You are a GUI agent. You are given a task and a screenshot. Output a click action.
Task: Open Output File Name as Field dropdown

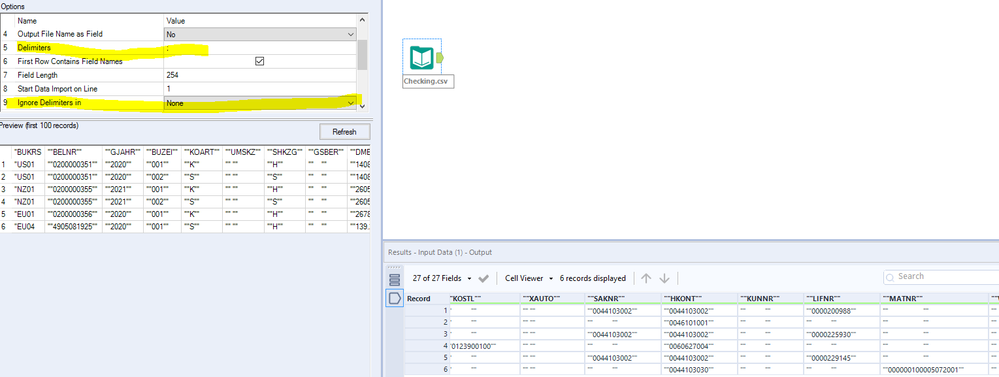click(x=351, y=34)
